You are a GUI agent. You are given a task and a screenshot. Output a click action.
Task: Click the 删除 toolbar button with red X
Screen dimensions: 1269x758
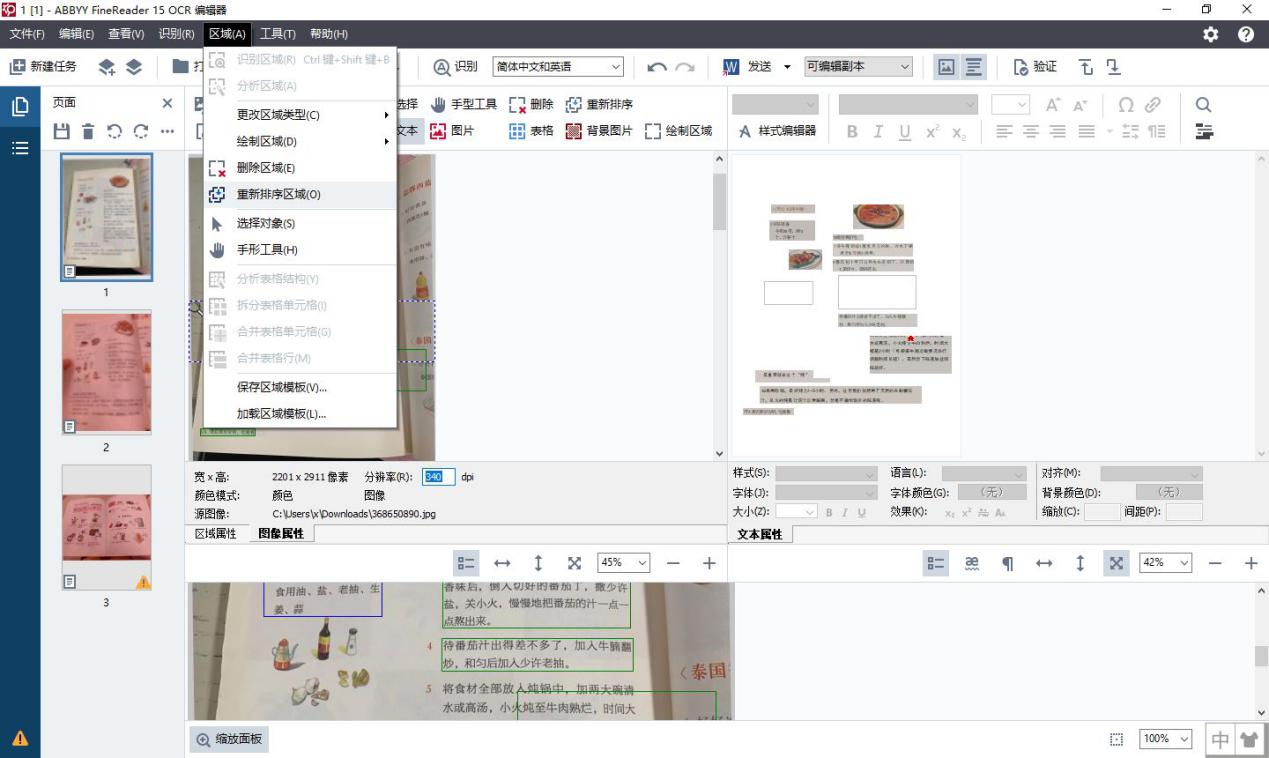pos(531,104)
